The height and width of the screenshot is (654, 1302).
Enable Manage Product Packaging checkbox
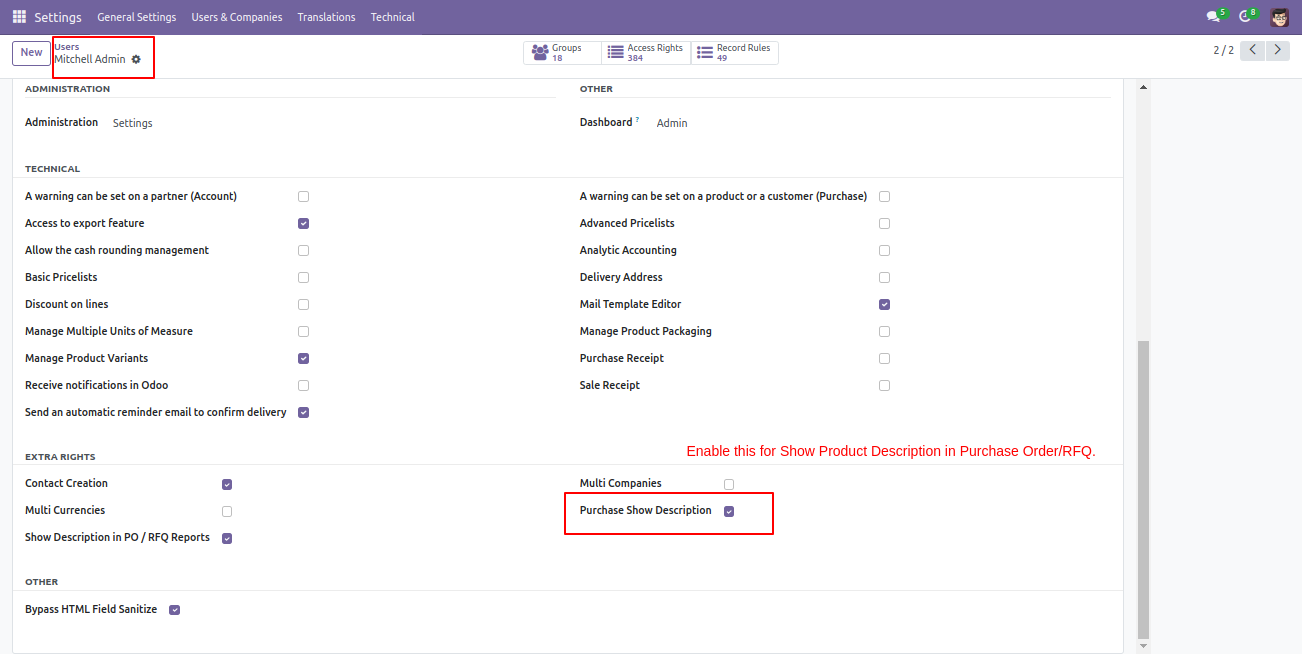point(884,332)
